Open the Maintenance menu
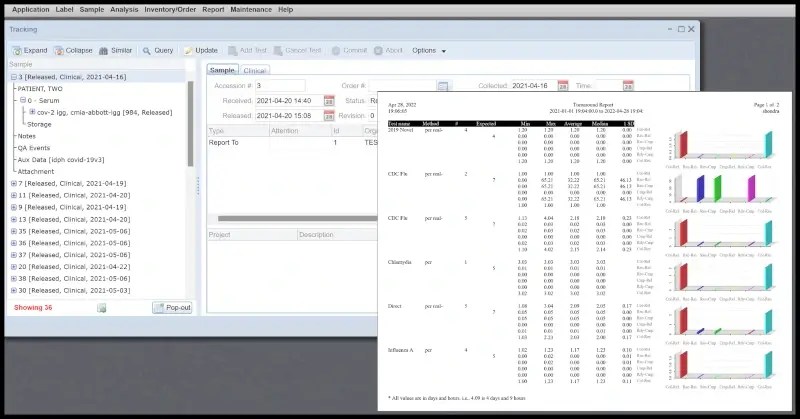 click(251, 9)
